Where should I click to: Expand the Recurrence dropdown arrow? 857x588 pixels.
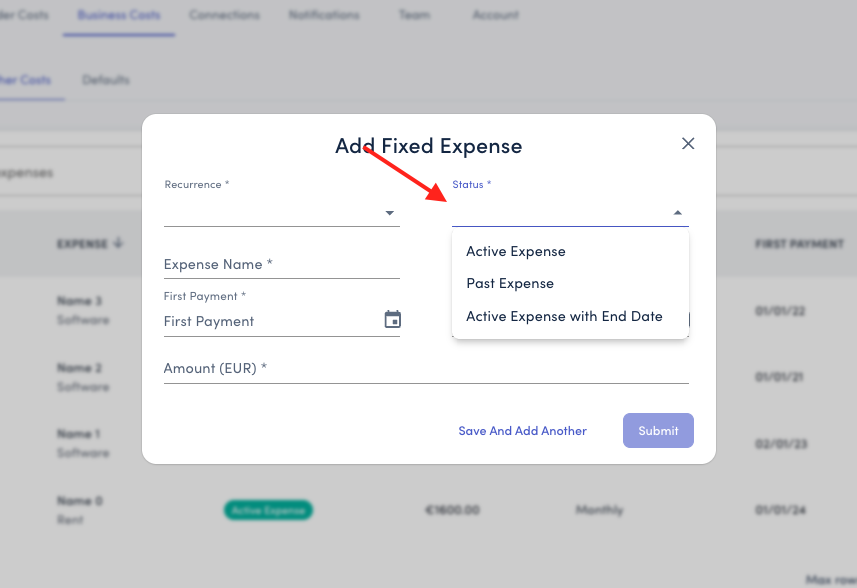390,213
